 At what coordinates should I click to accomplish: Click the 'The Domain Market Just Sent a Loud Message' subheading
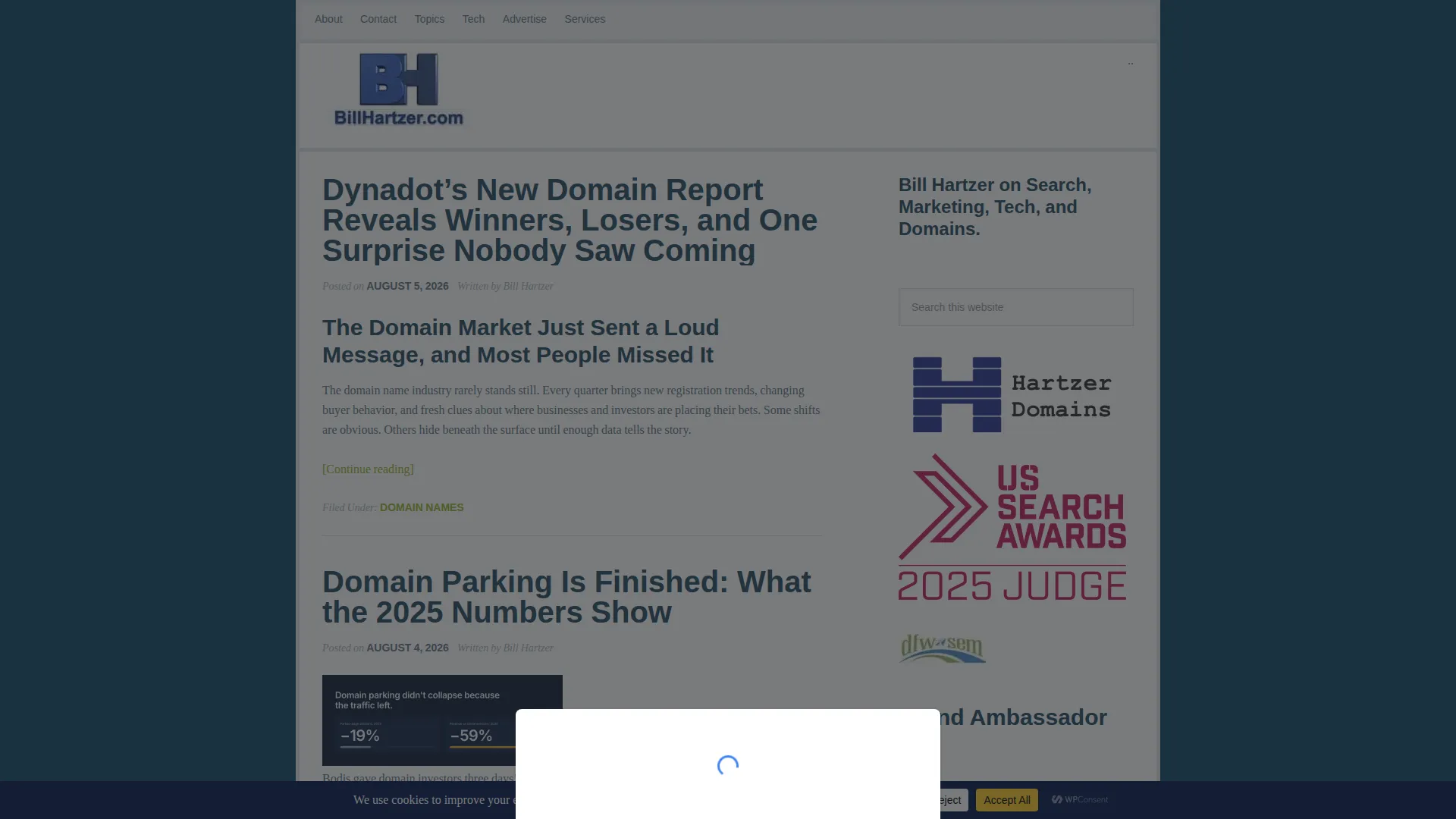(520, 341)
